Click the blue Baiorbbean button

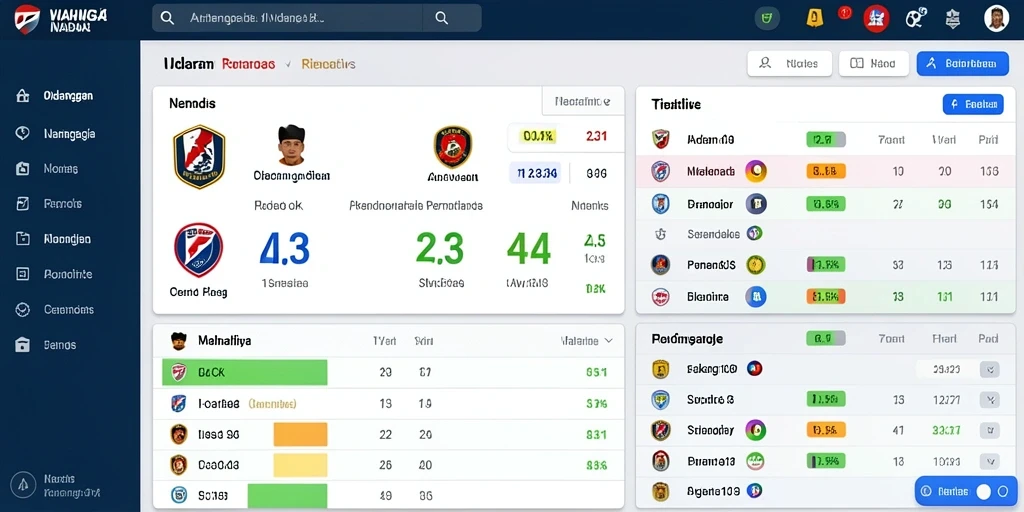pos(963,63)
